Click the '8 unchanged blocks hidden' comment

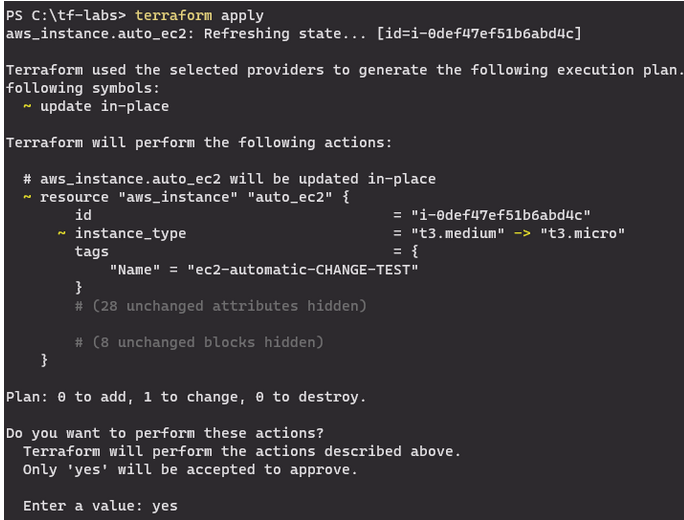click(199, 342)
